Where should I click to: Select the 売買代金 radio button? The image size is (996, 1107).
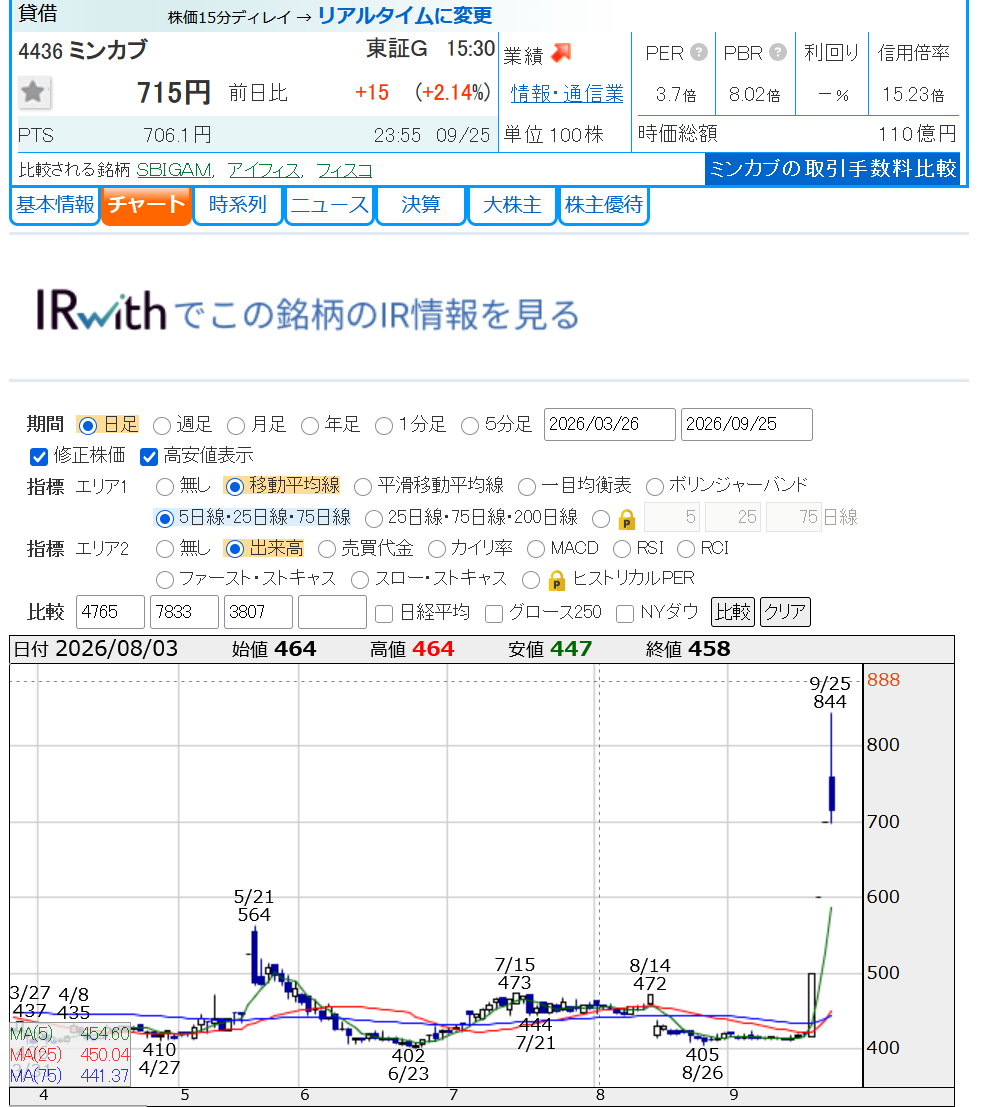(x=327, y=549)
